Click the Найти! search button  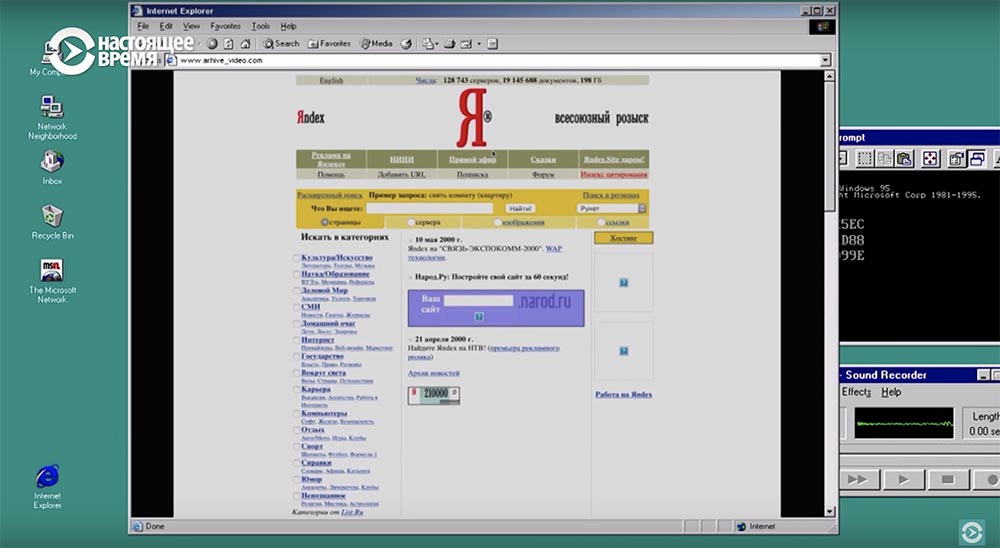coord(520,209)
